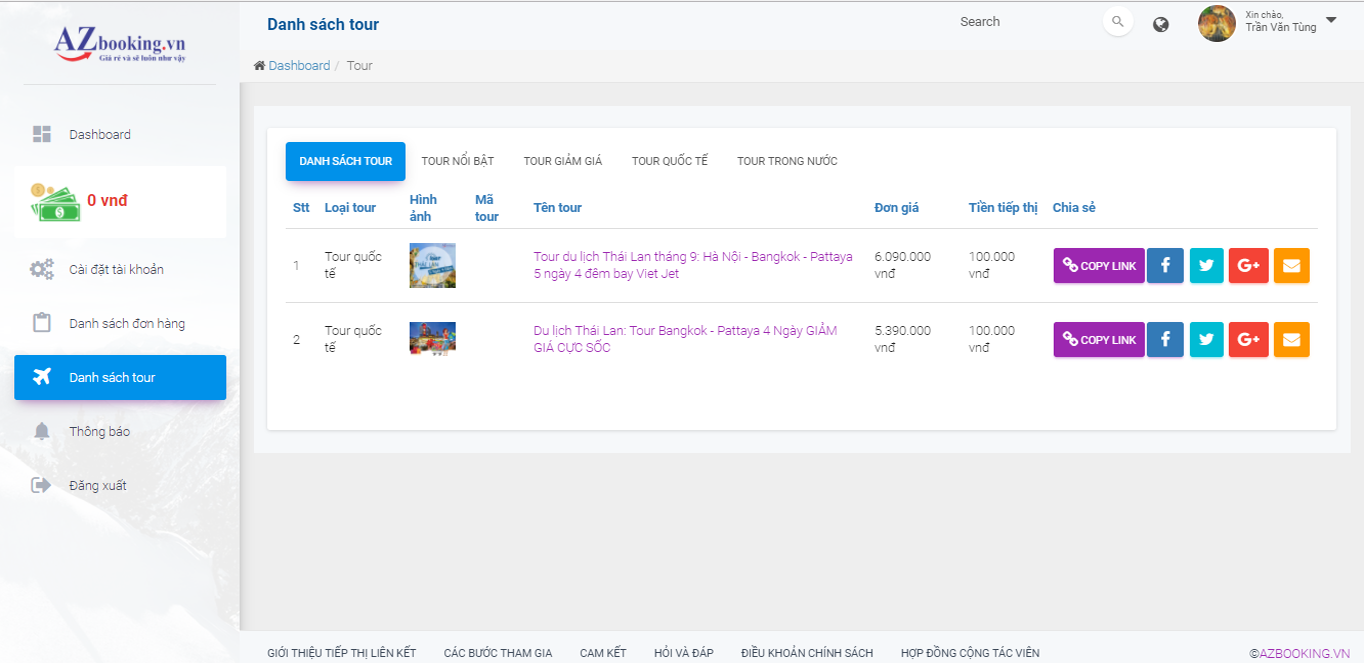Open the Tour giảm giá tab
This screenshot has width=1364, height=663.
562,161
